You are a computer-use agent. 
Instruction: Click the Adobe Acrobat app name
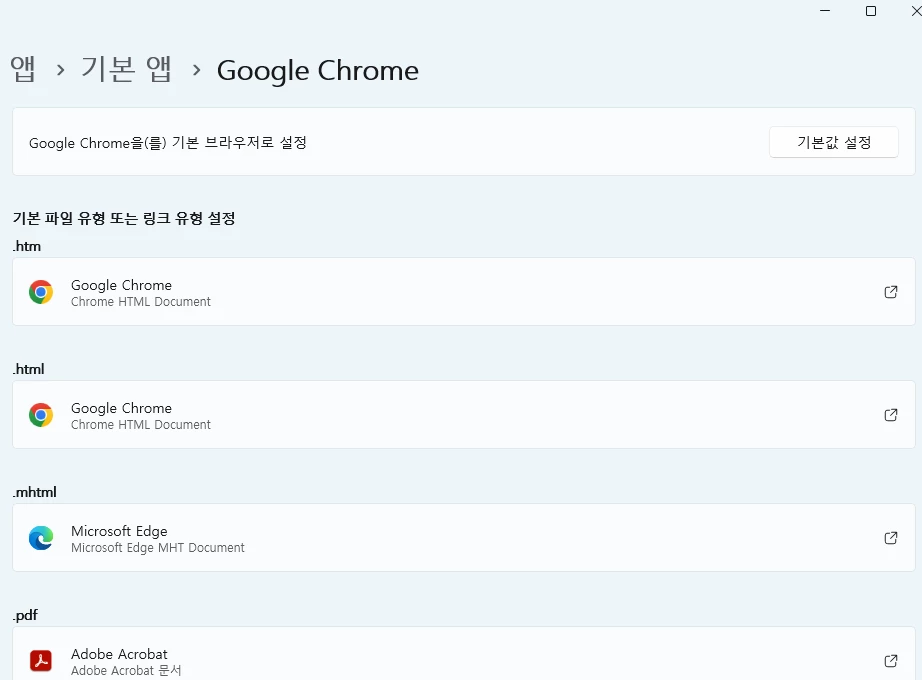pos(119,654)
